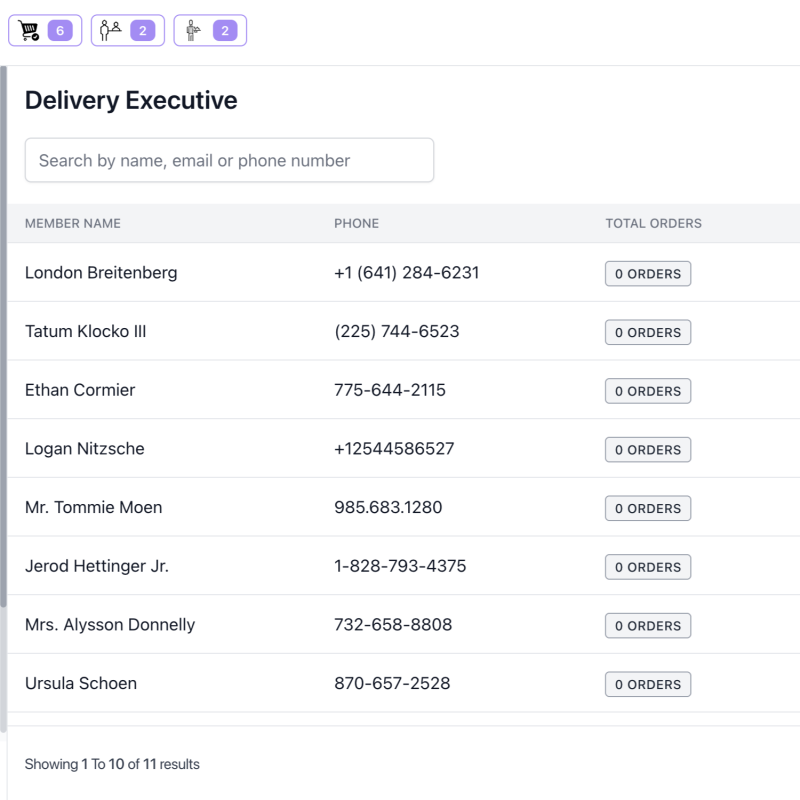Focus the search by name, email or phone field
Image resolution: width=800 pixels, height=800 pixels.
229,160
